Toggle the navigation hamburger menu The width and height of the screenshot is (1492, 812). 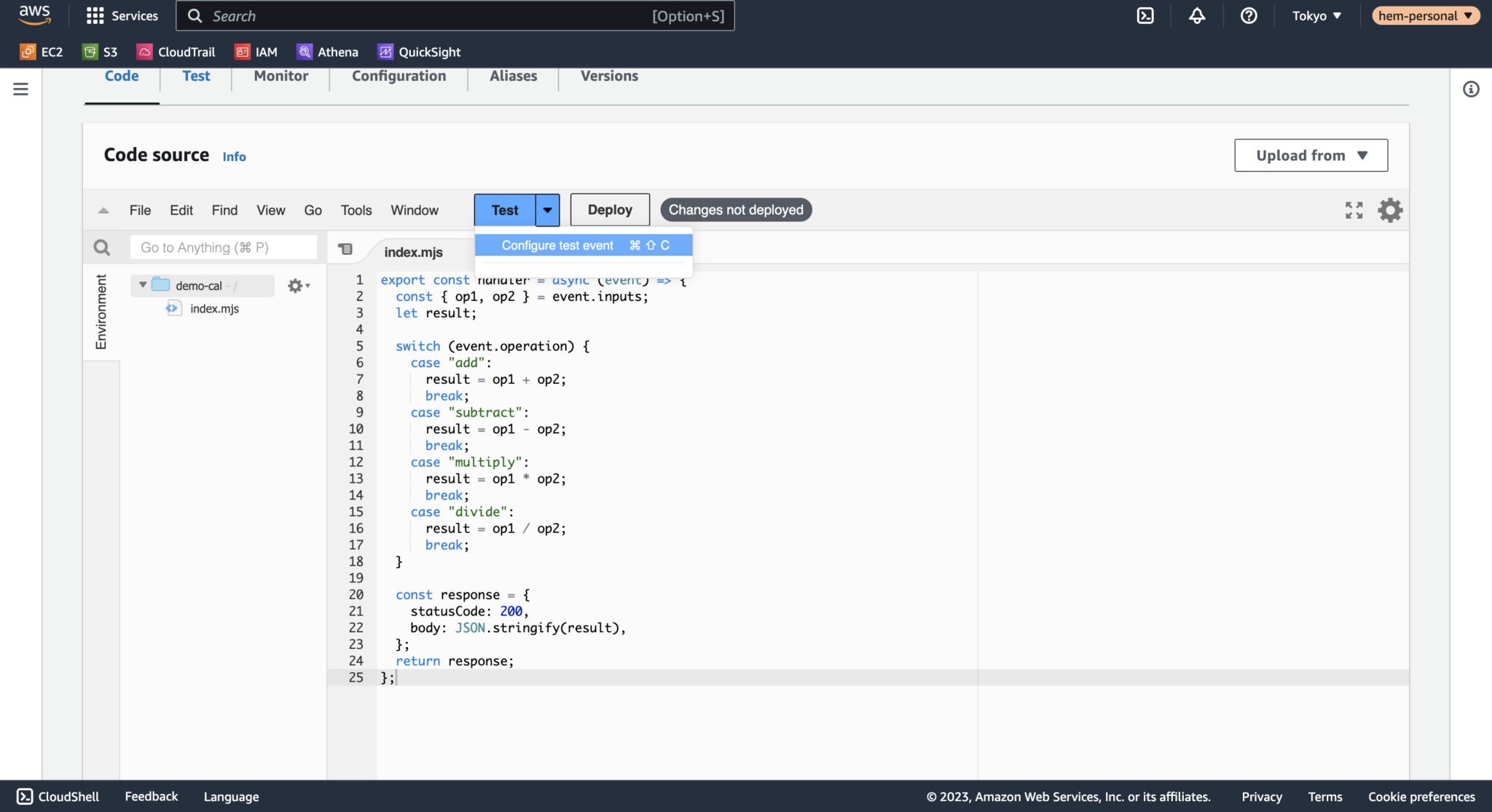pyautogui.click(x=20, y=89)
